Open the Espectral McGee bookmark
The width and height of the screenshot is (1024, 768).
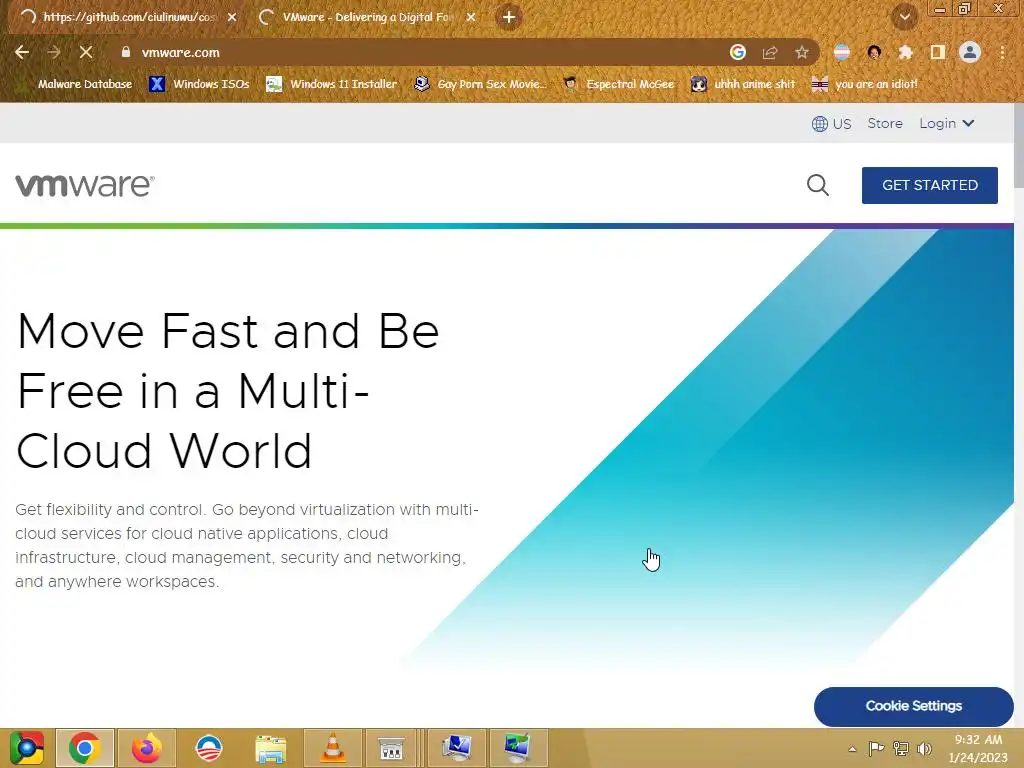pos(618,84)
